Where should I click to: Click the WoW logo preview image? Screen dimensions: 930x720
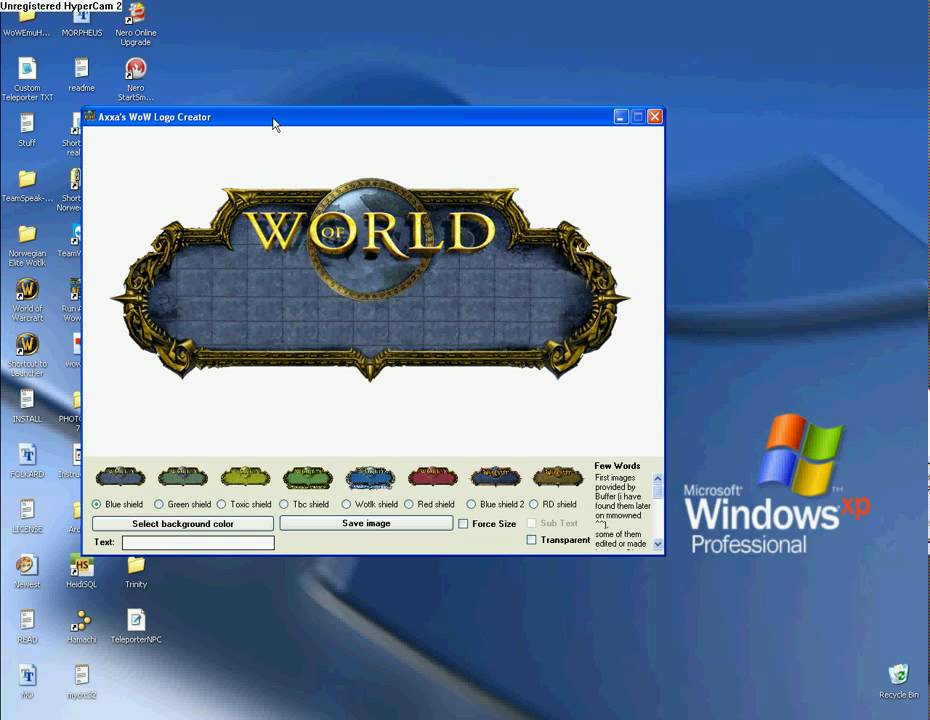tap(370, 279)
